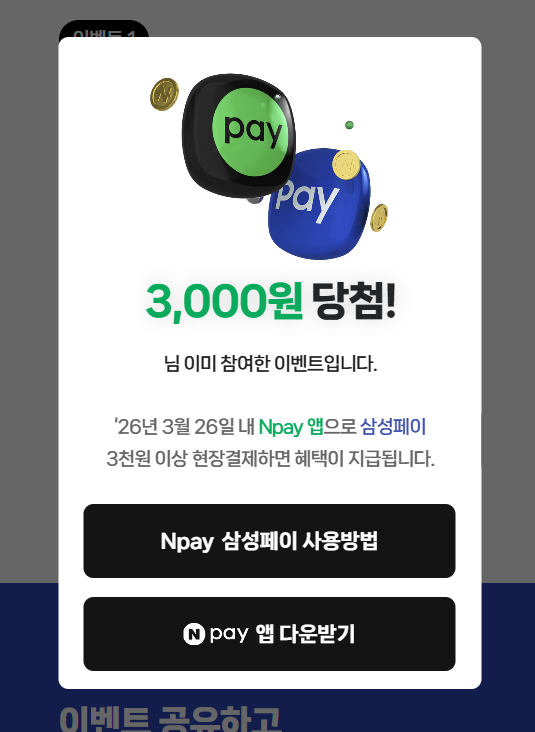The width and height of the screenshot is (535, 732).
Task: Click the '26년 3월 26일 내 date text
Action: 184,427
